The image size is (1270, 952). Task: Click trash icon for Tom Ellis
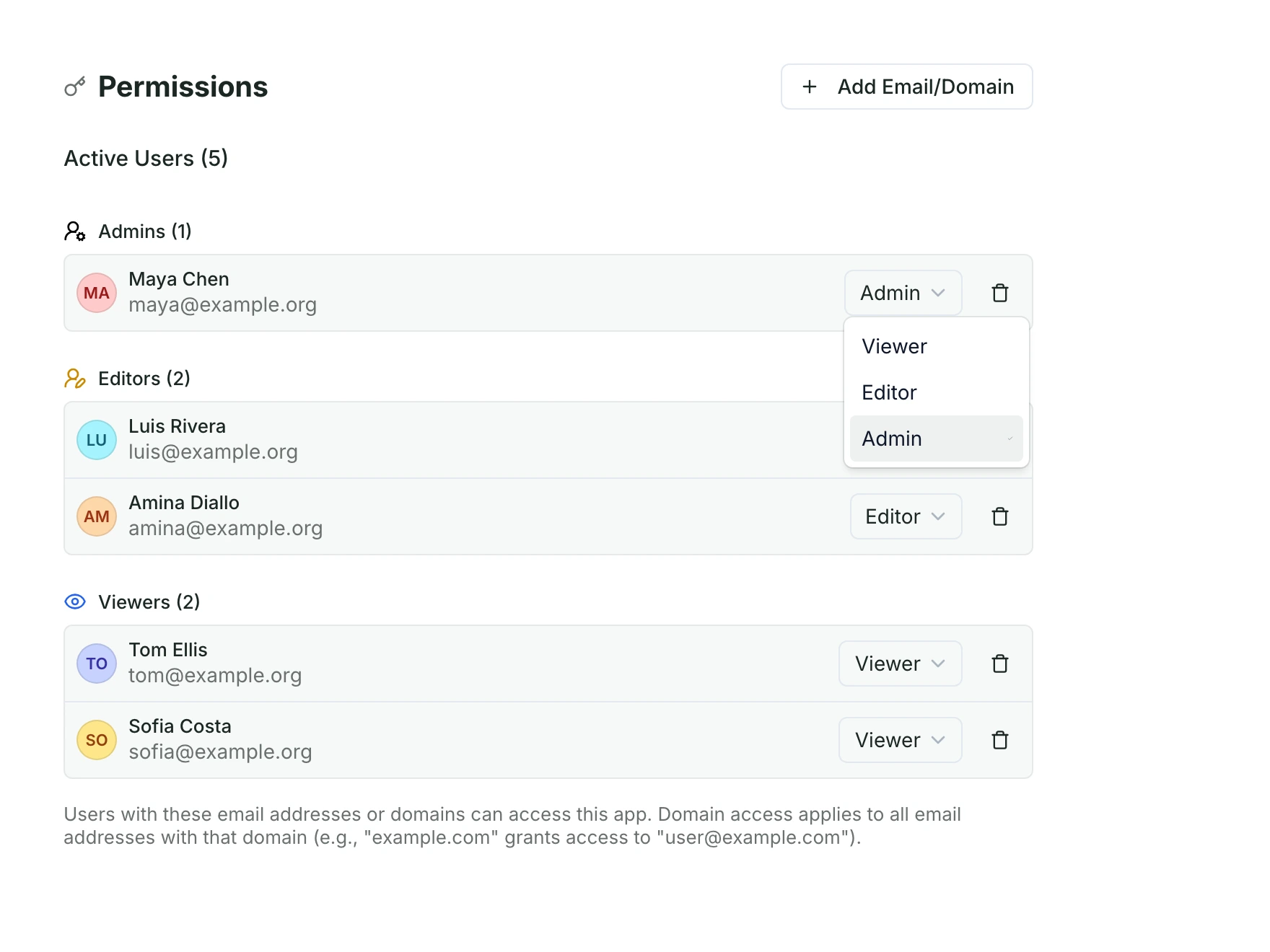coord(999,664)
